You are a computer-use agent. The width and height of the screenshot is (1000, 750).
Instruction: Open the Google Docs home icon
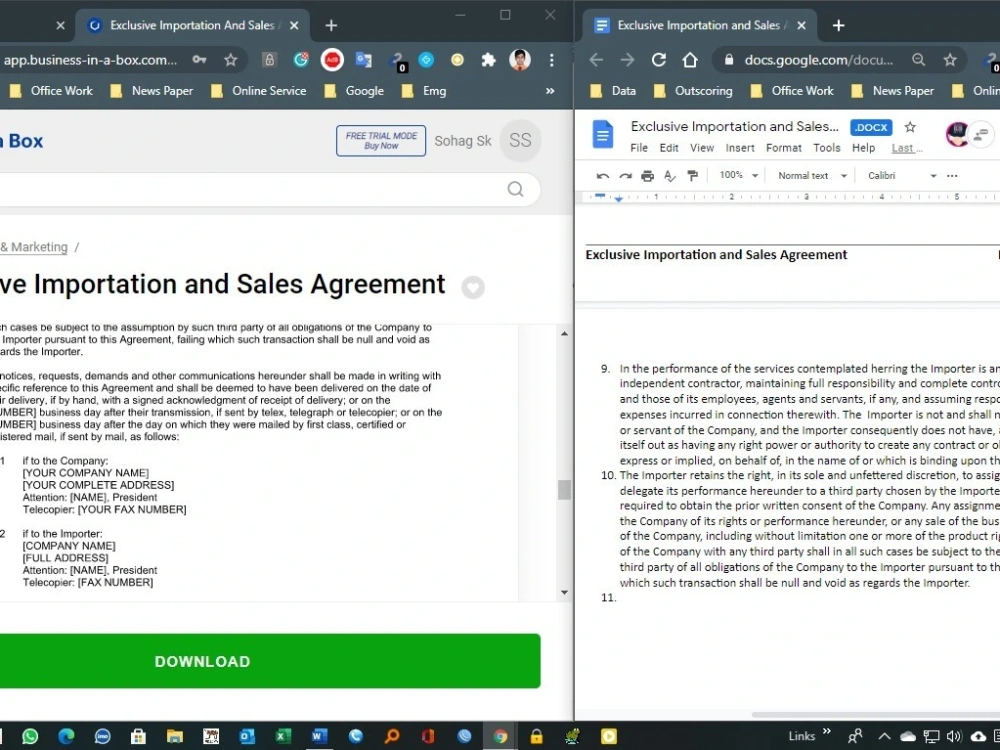click(603, 135)
